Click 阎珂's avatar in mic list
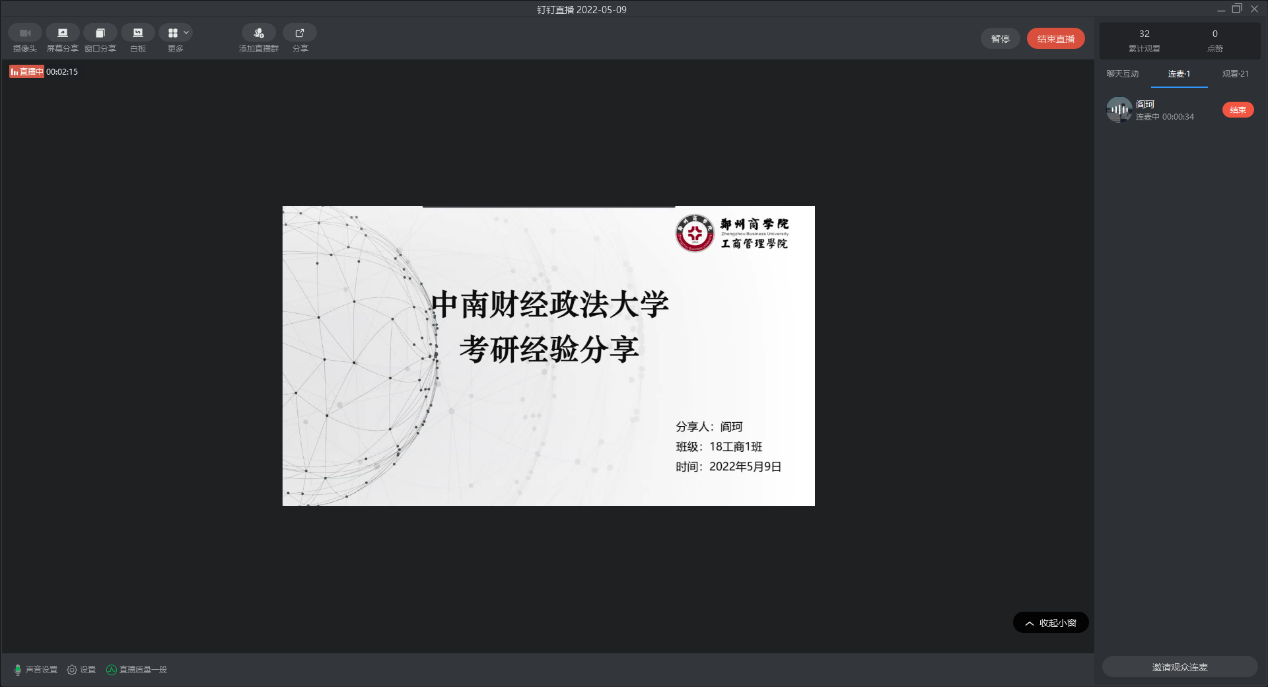The width and height of the screenshot is (1268, 687). tap(1119, 110)
